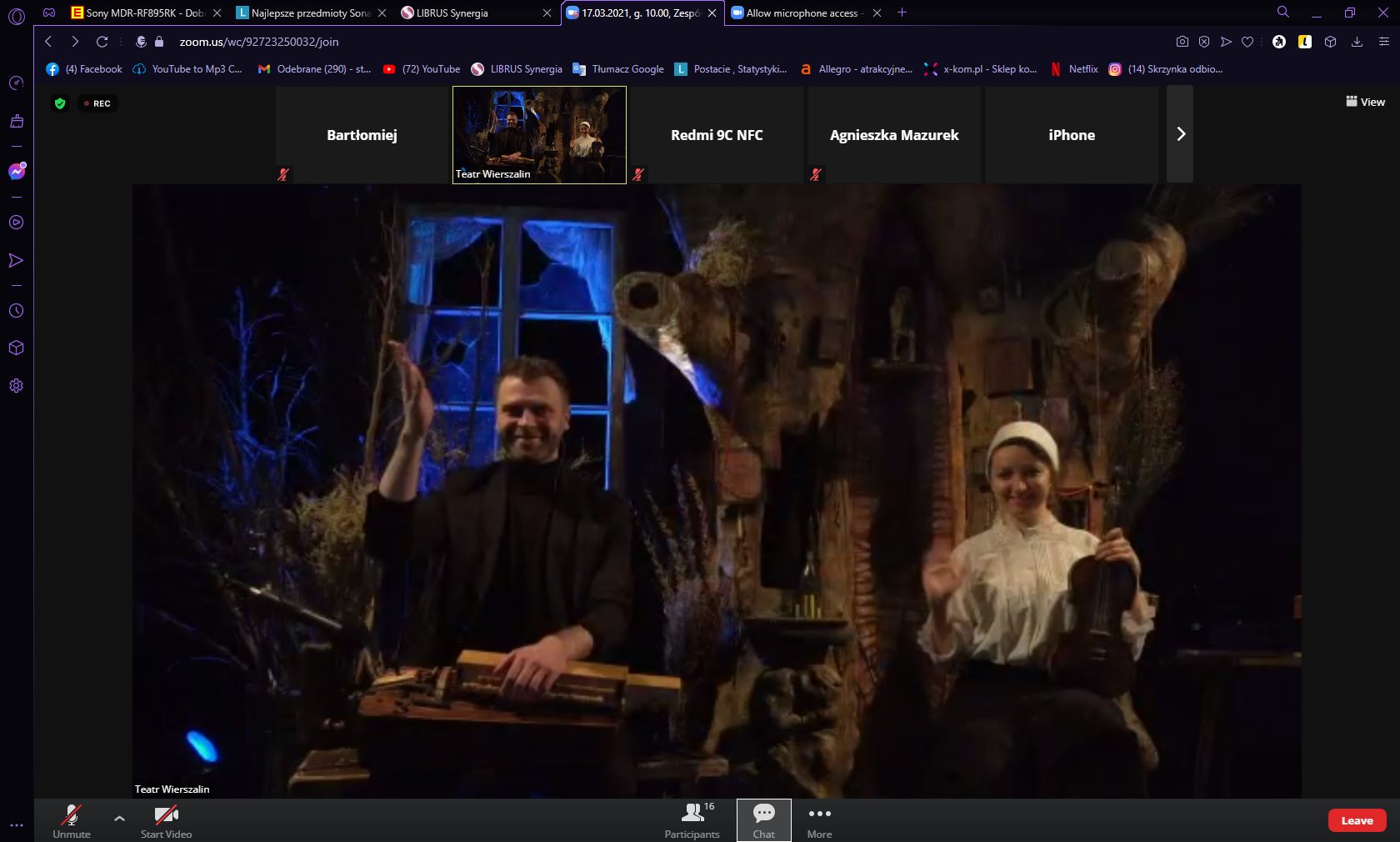Unmute the microphone

pyautogui.click(x=72, y=820)
